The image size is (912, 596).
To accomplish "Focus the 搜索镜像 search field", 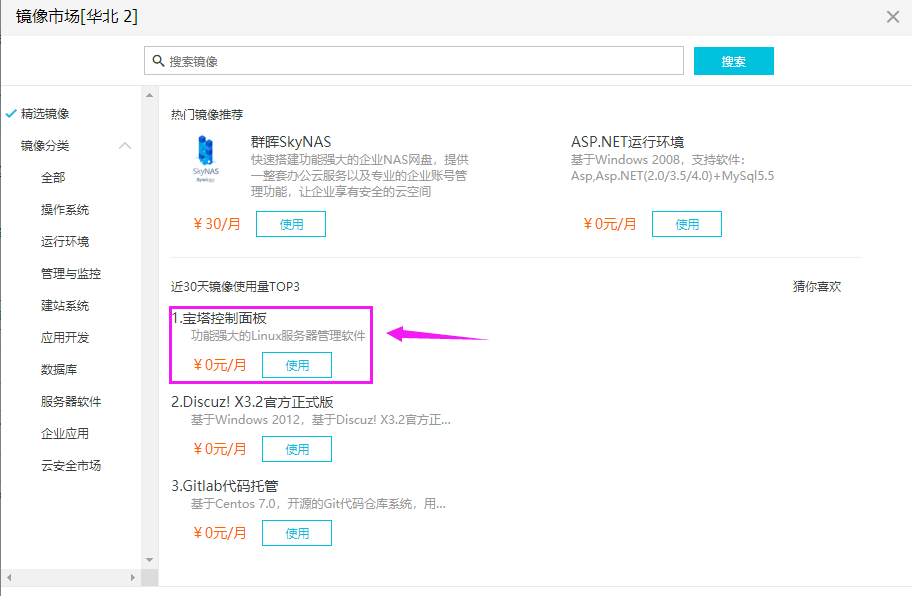I will coord(414,60).
